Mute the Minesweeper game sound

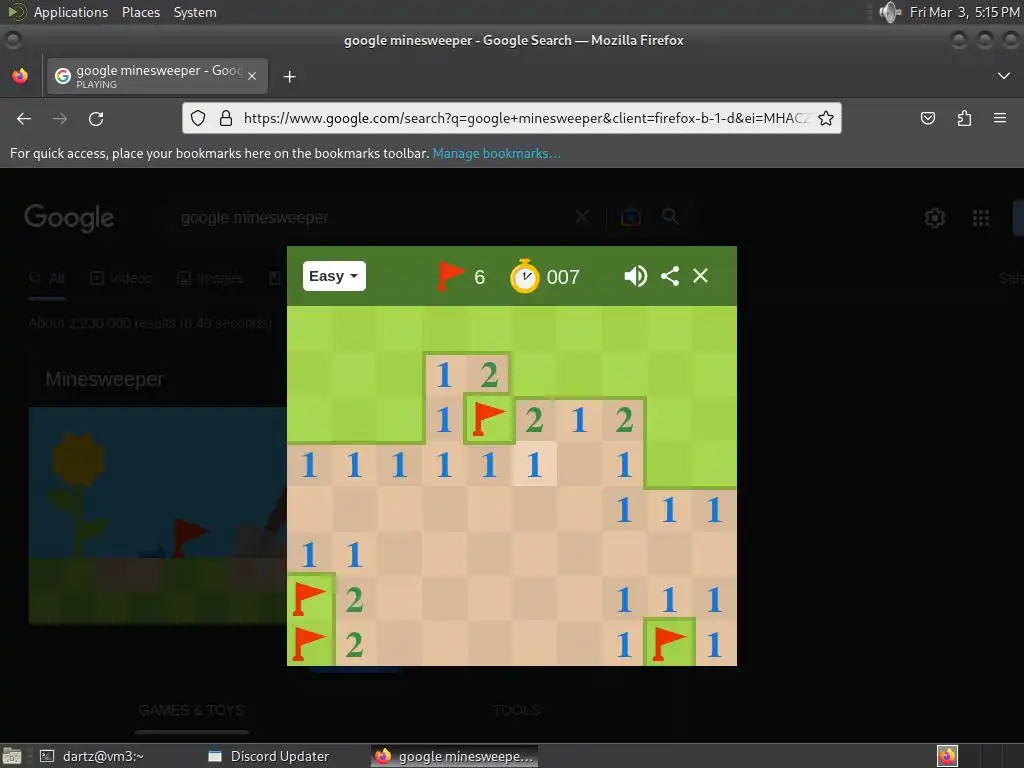point(635,276)
